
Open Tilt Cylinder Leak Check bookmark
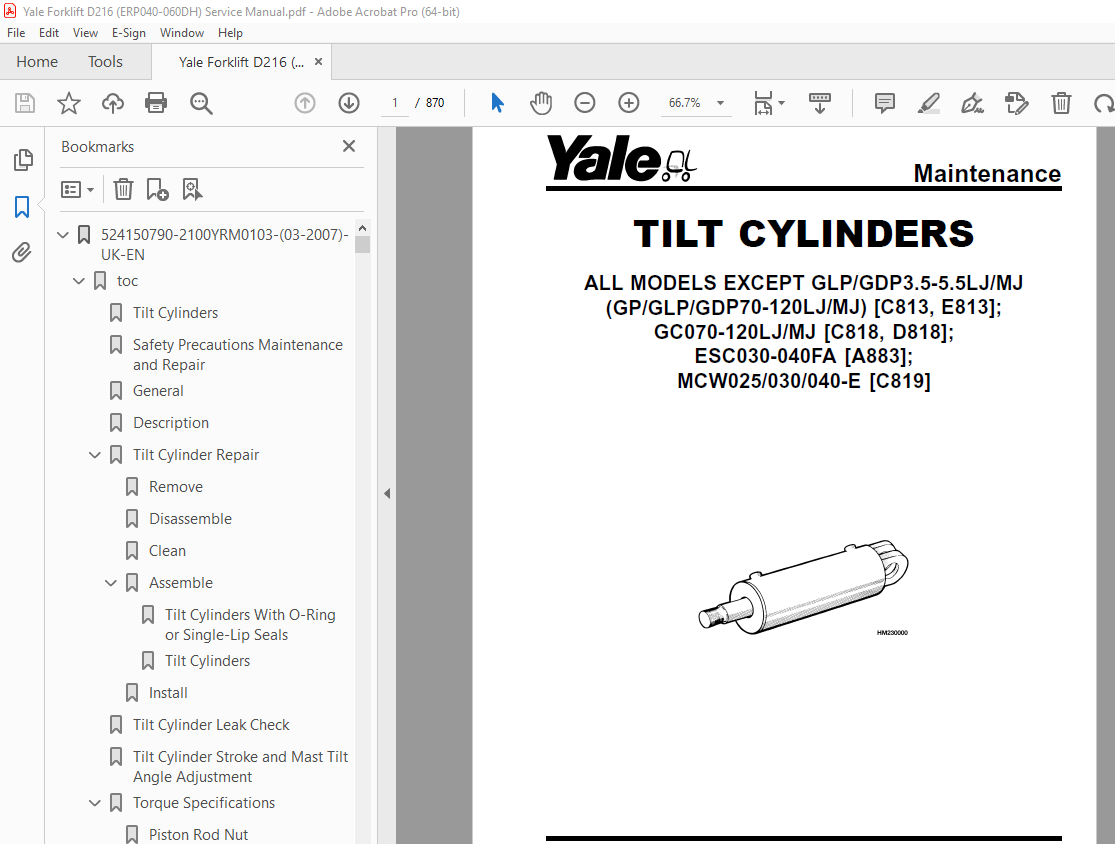click(x=210, y=725)
